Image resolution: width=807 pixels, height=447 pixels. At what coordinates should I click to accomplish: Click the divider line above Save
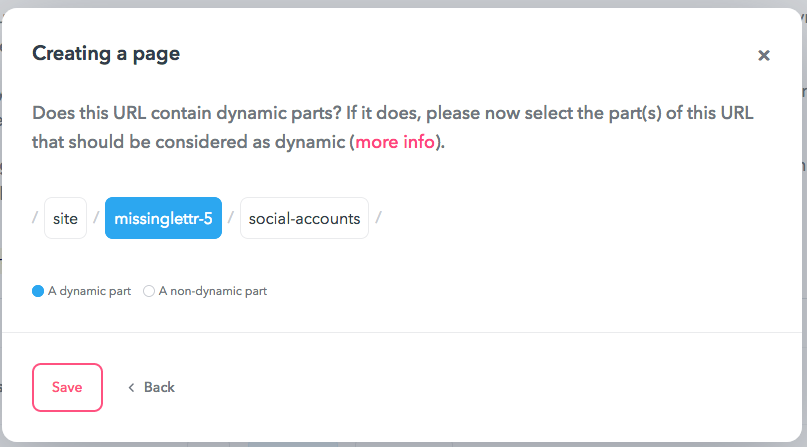click(x=402, y=332)
